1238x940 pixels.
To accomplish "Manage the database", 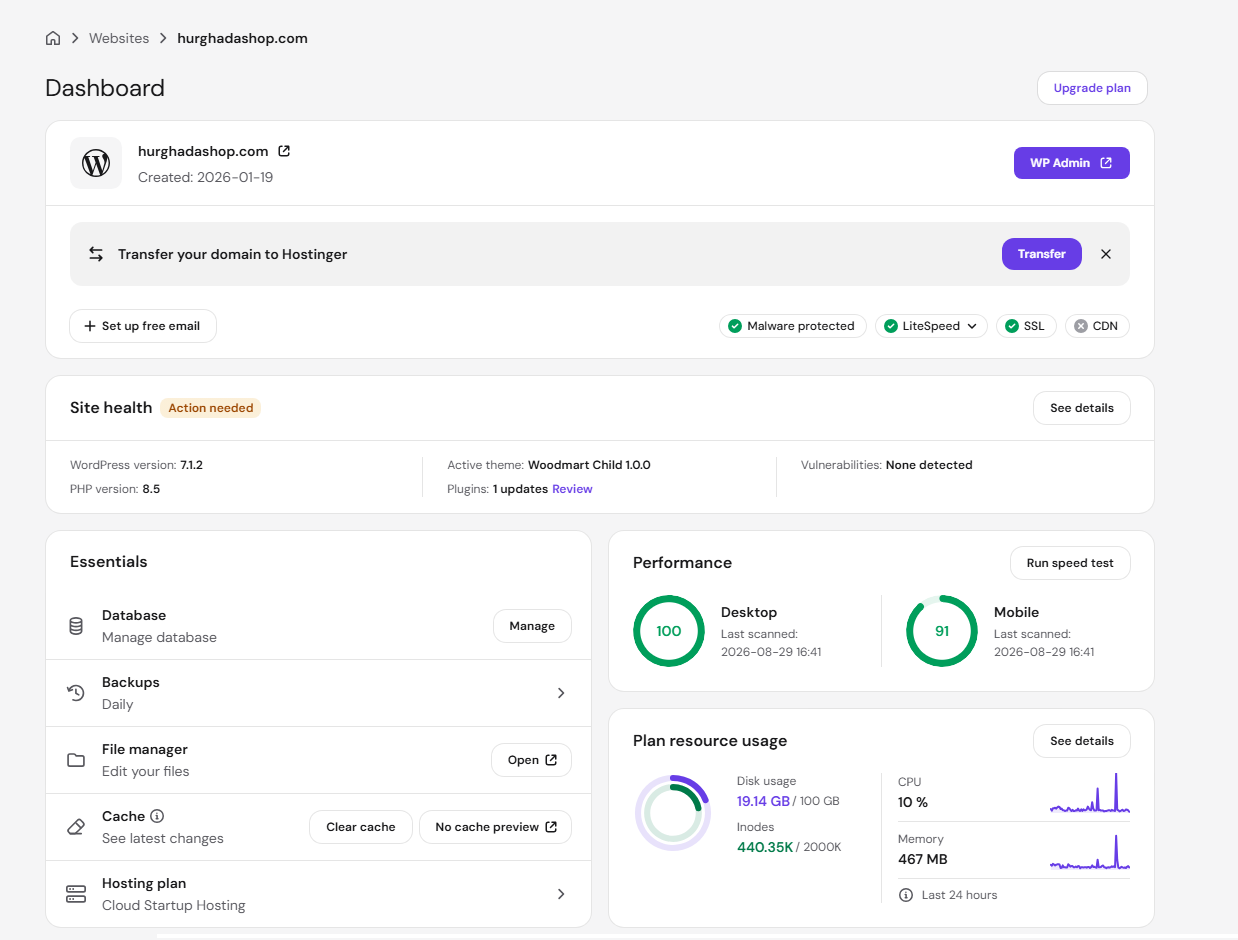I will 532,626.
